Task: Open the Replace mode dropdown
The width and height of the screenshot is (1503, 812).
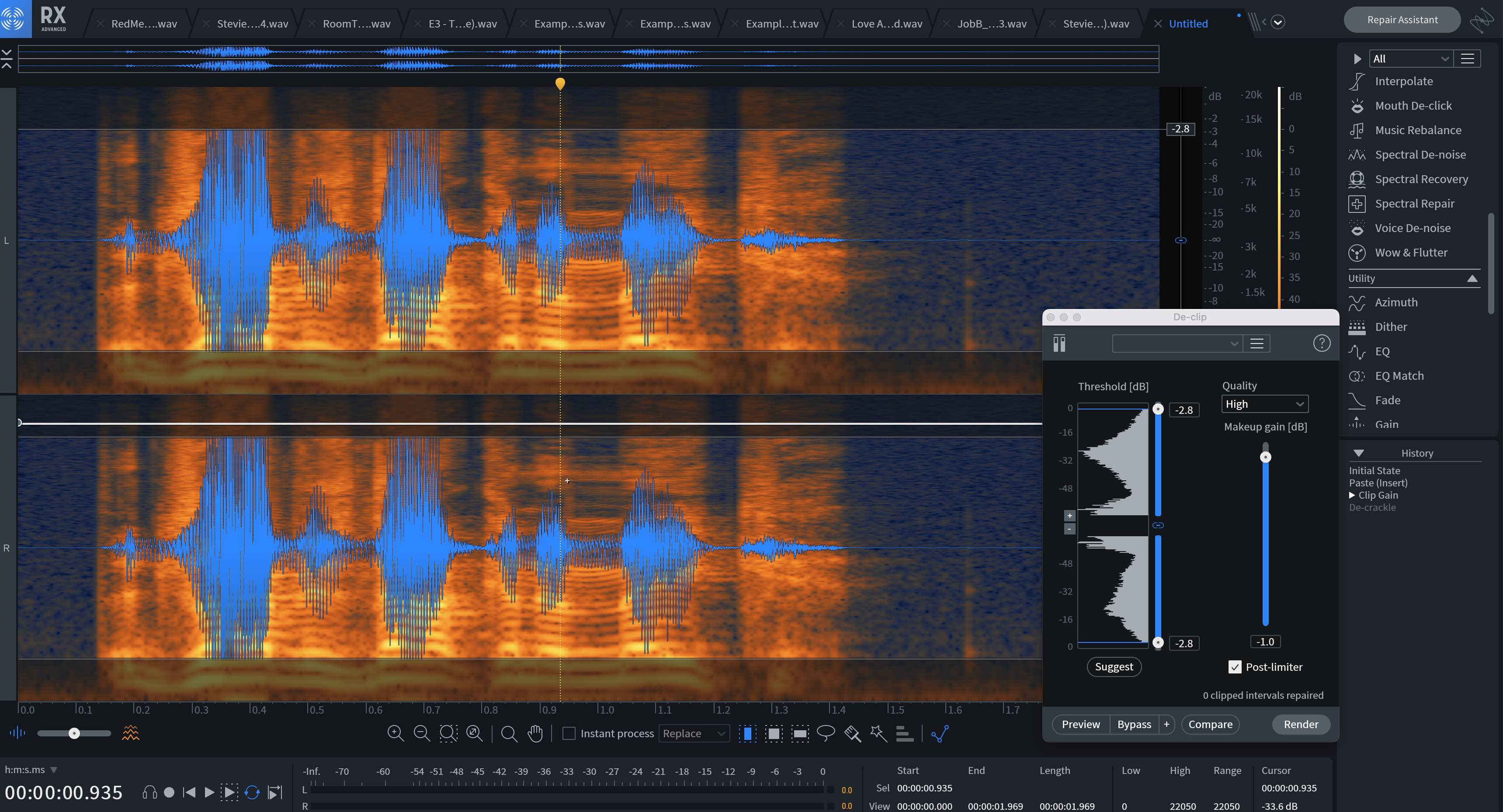Action: click(x=694, y=733)
